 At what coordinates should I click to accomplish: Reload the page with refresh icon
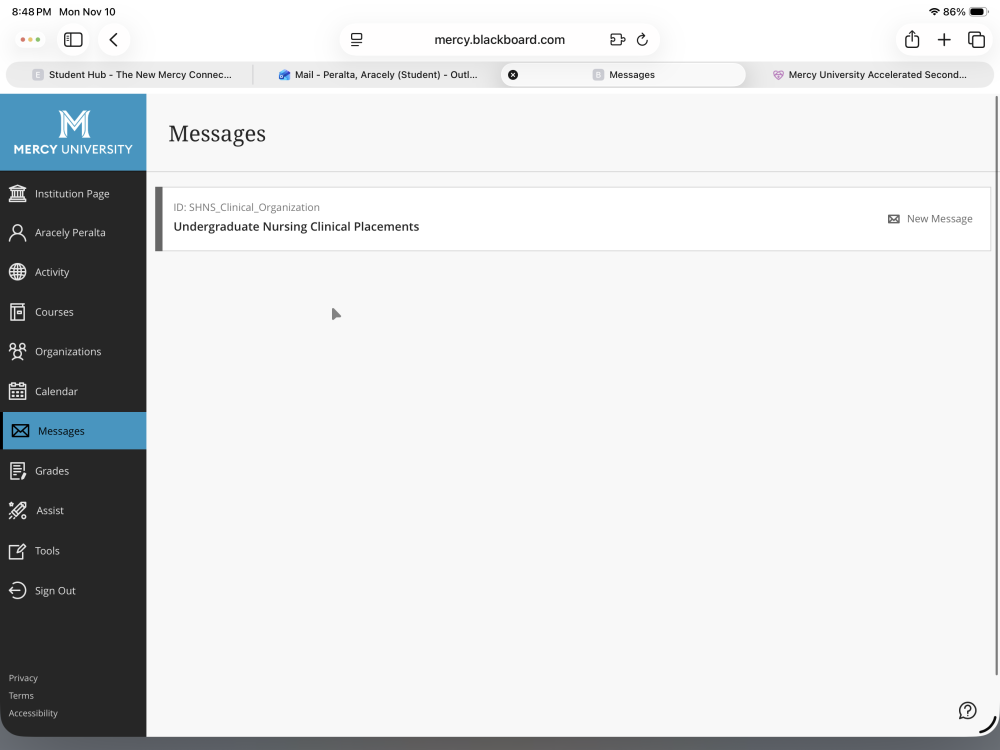click(642, 40)
